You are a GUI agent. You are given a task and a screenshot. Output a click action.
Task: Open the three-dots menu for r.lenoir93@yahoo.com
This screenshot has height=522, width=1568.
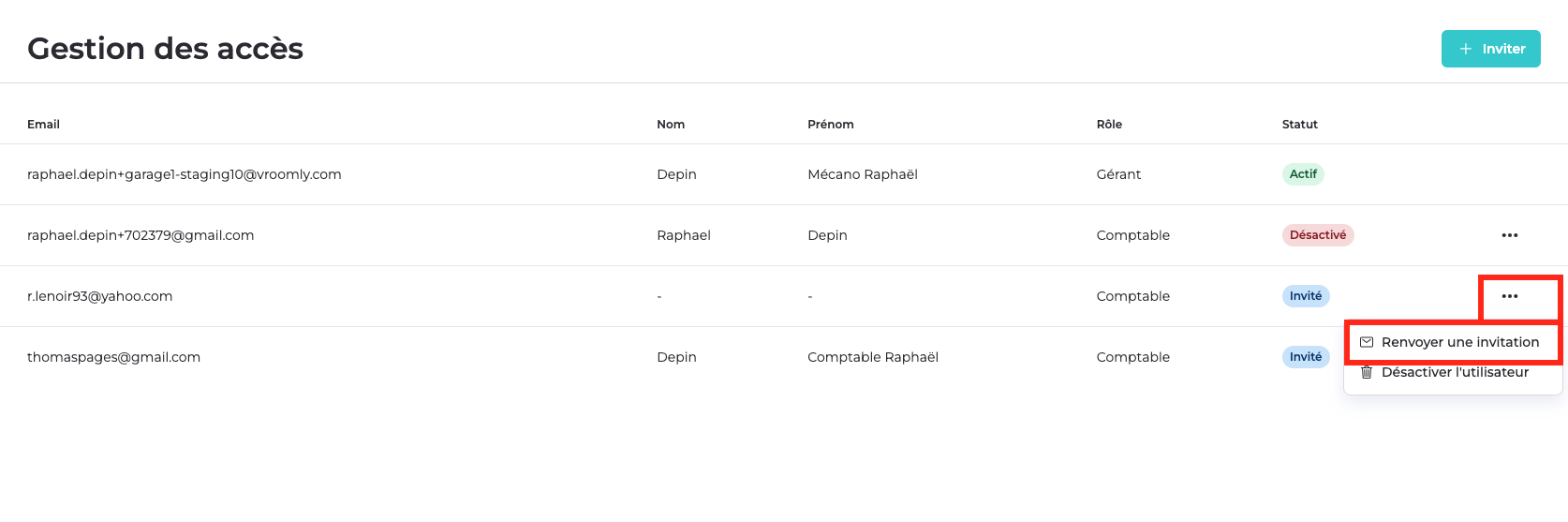coord(1510,296)
